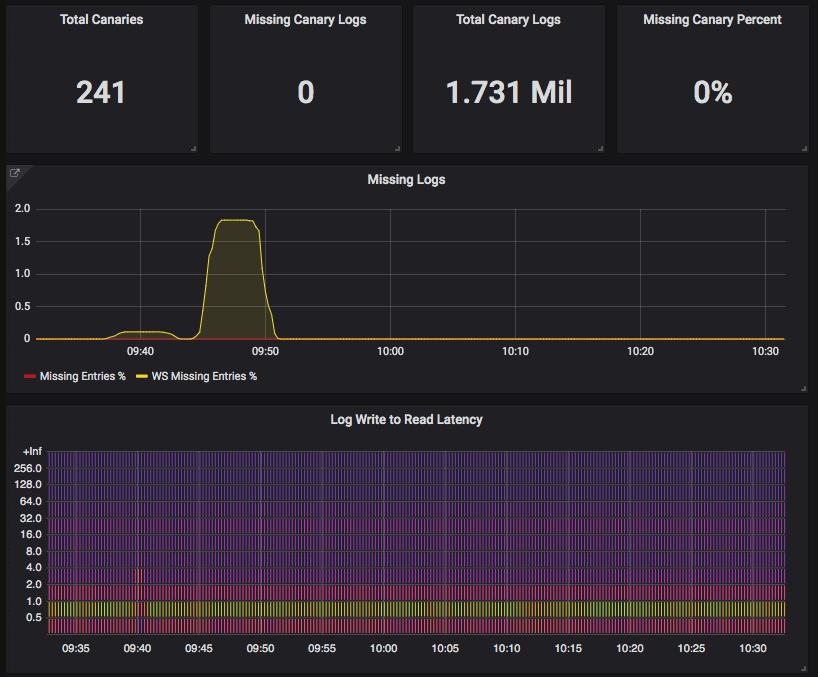Click the Missing Canary Percent panel title
Viewport: 818px width, 677px height.
click(711, 19)
